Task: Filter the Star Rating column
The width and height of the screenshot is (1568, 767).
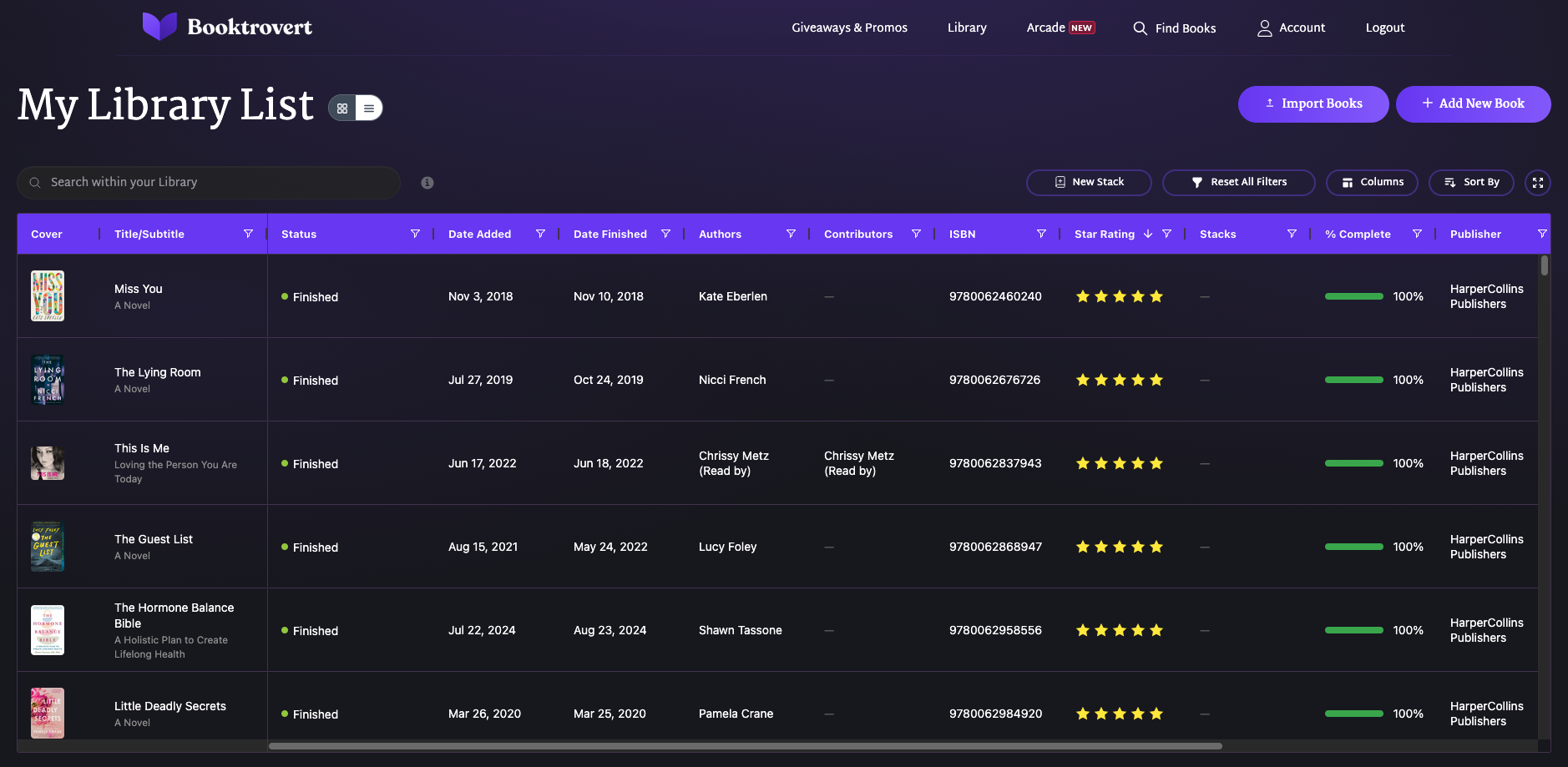Action: pos(1166,234)
